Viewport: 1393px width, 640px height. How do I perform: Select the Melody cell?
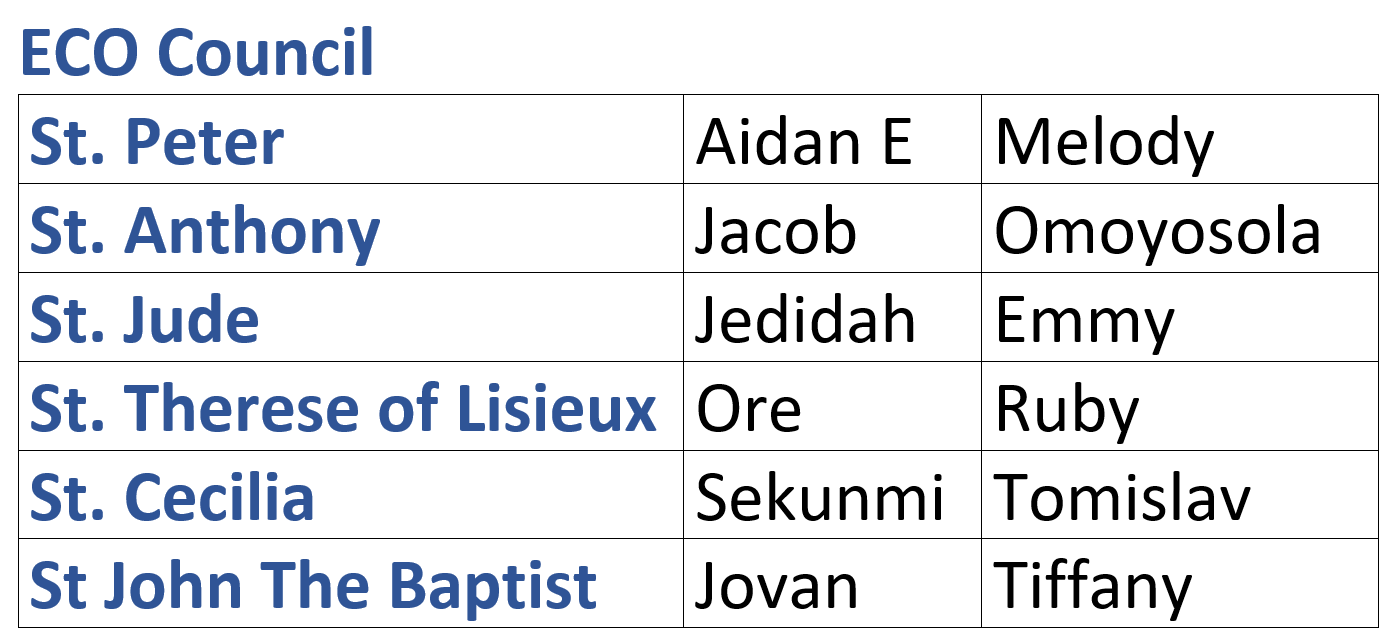[x=1180, y=140]
